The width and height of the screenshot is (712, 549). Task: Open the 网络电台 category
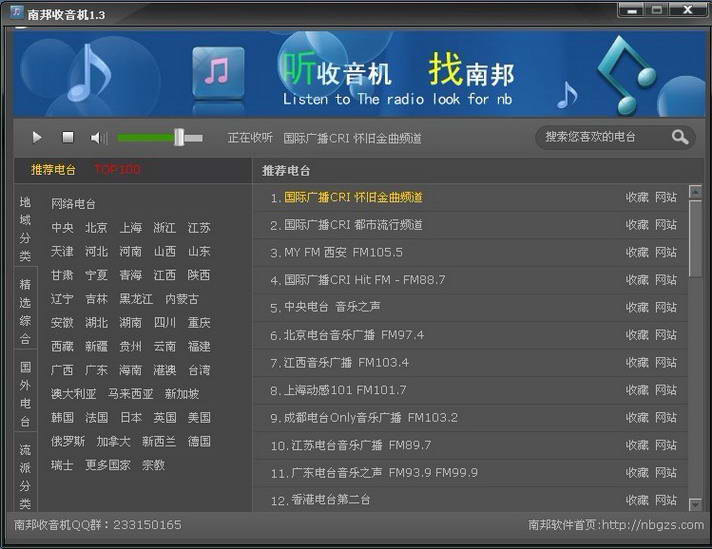[x=73, y=204]
